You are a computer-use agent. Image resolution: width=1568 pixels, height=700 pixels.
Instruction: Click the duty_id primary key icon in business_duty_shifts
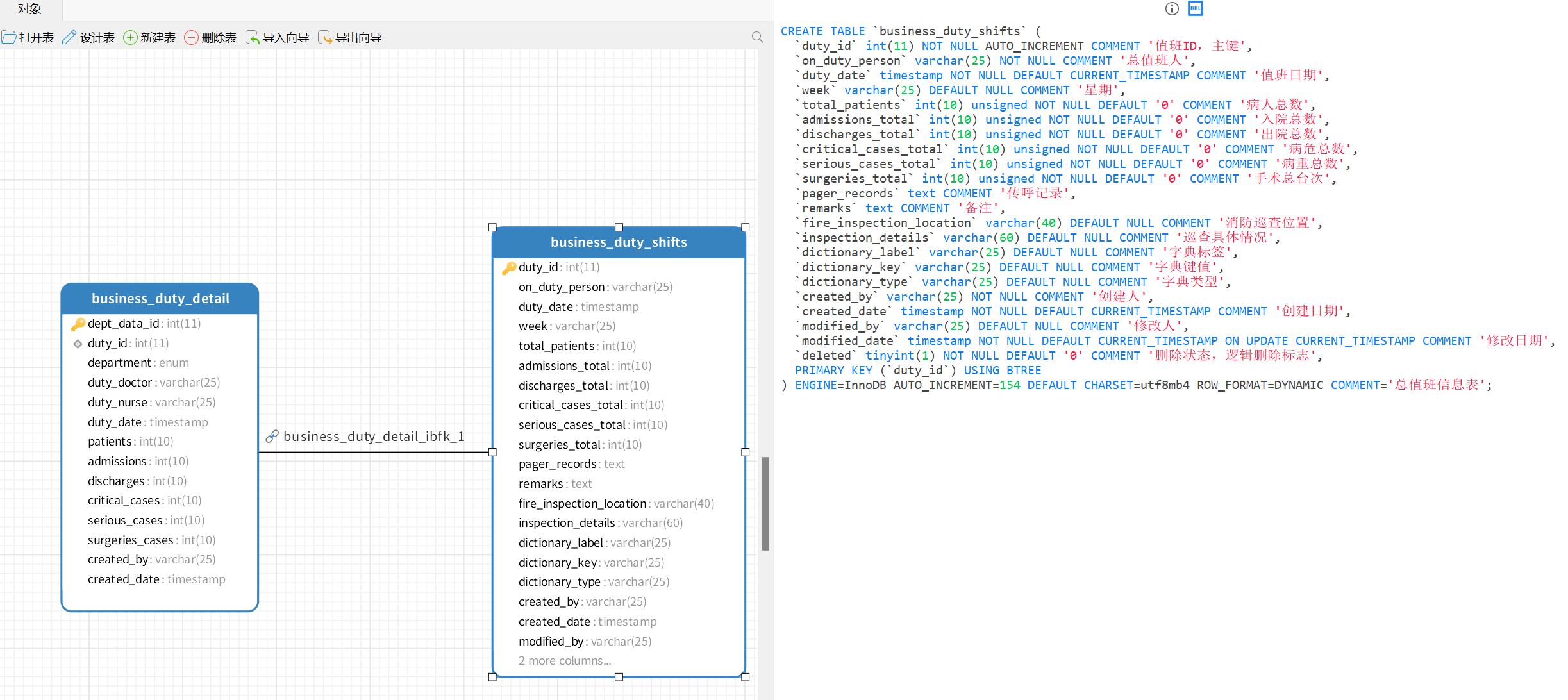(x=509, y=267)
